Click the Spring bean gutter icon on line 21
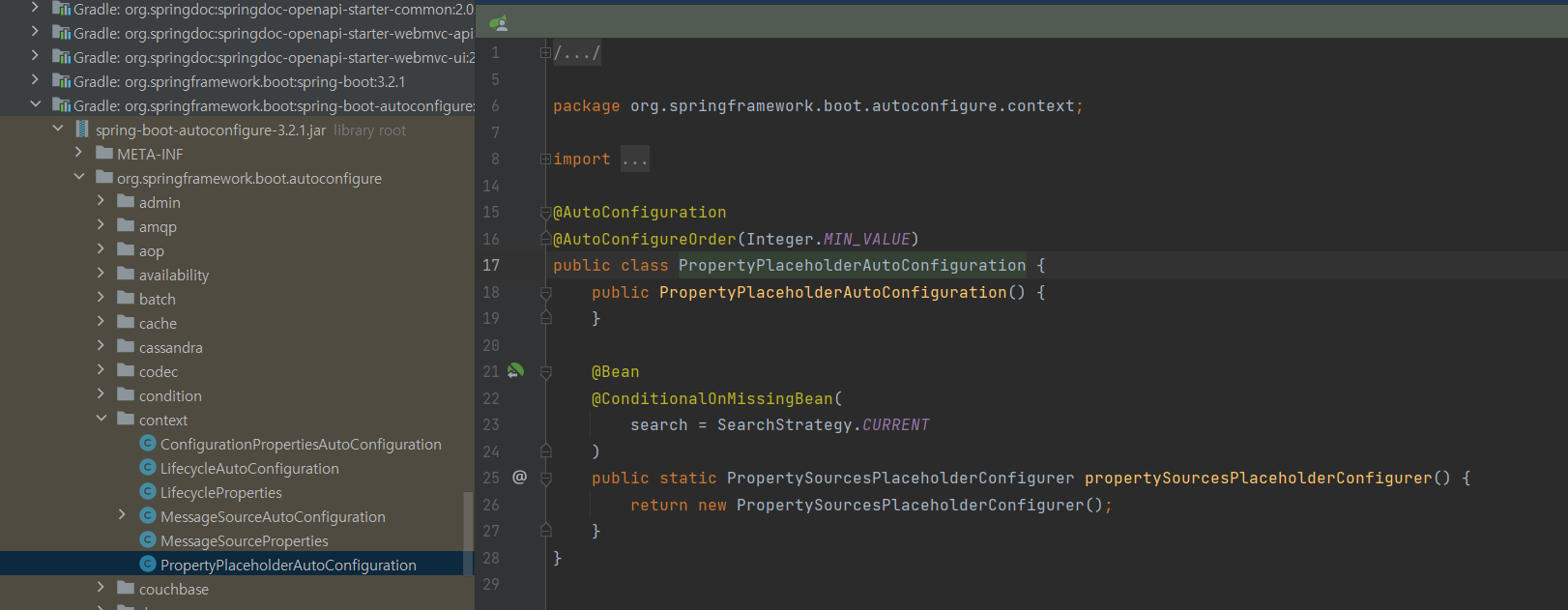The image size is (1568, 610). coord(515,371)
